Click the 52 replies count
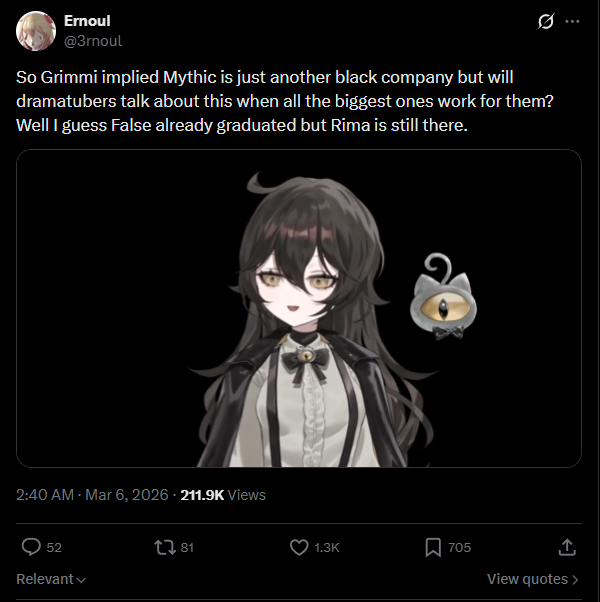 (x=54, y=547)
